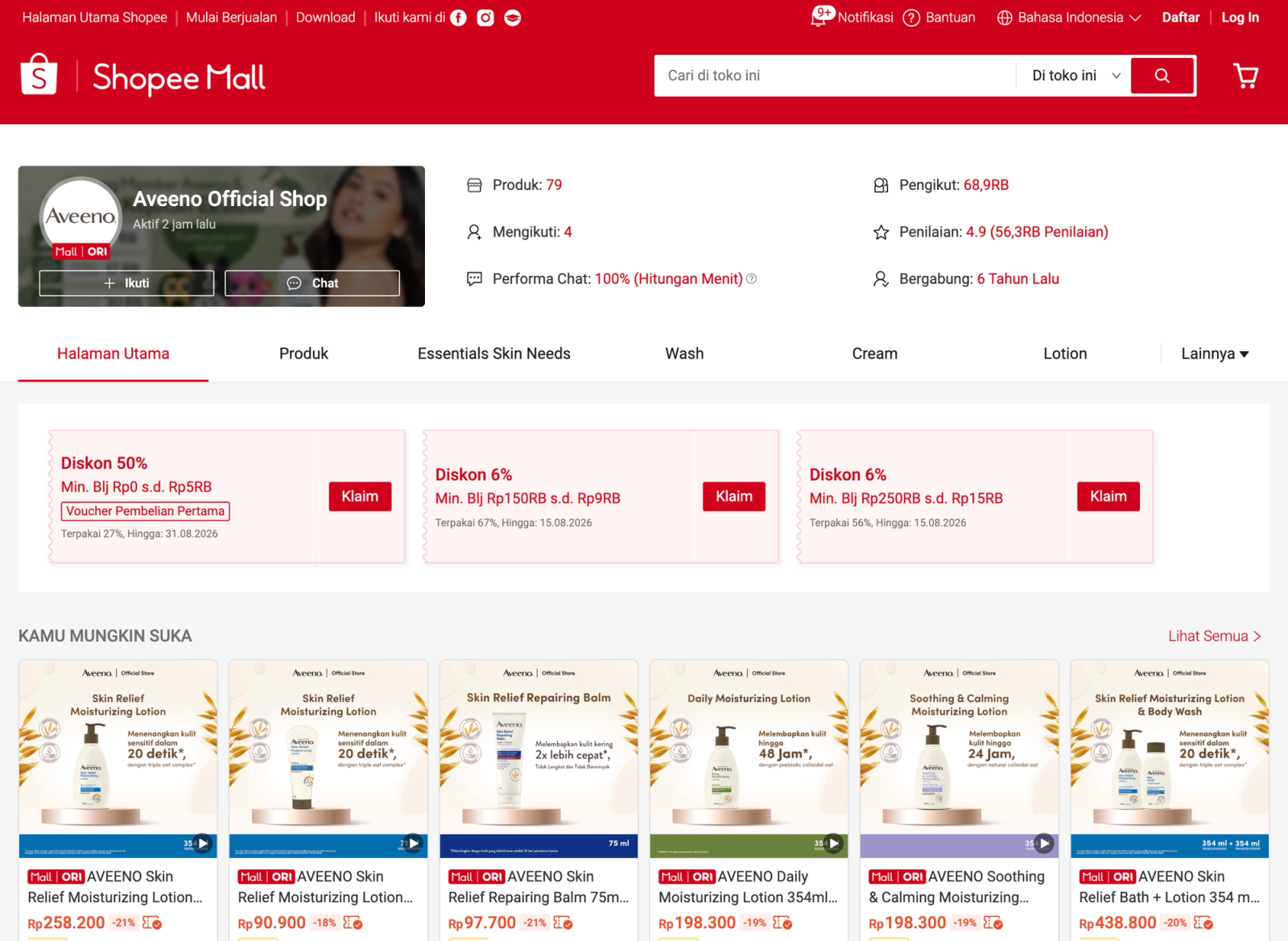This screenshot has width=1288, height=941.
Task: Claim the Diskon 50% voucher
Action: point(360,497)
